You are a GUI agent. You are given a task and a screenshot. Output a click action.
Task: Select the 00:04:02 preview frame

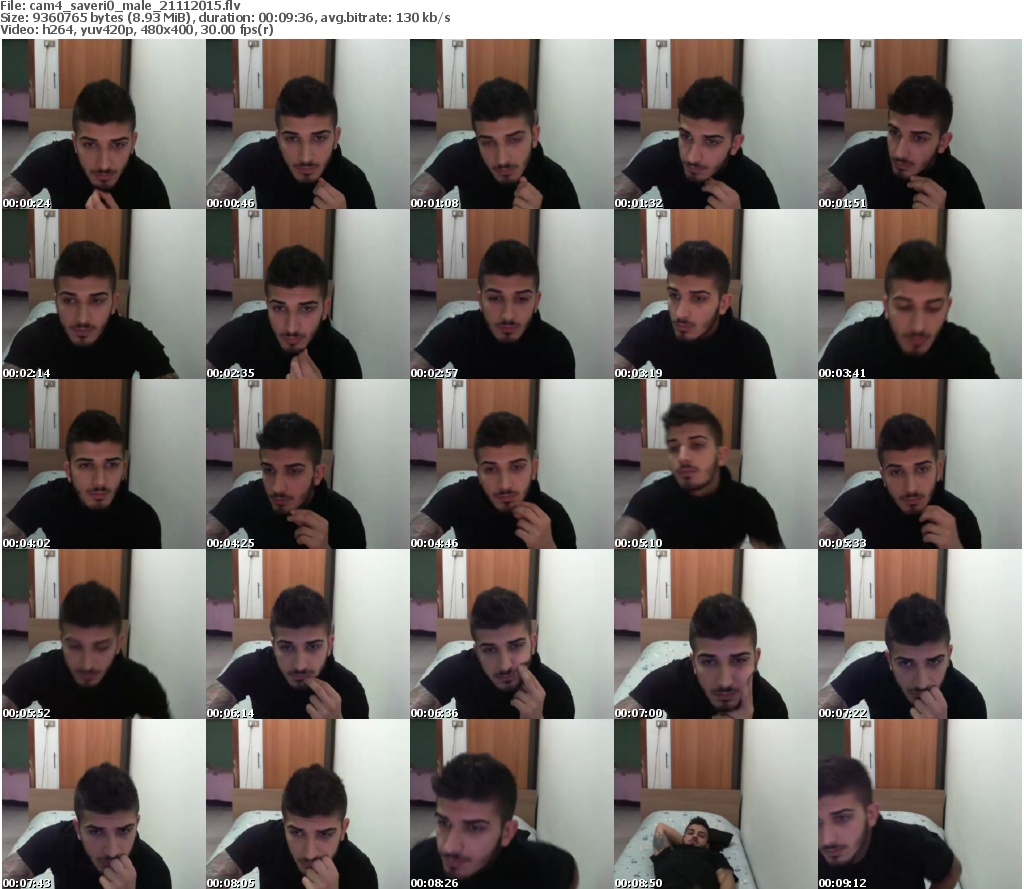tap(103, 464)
